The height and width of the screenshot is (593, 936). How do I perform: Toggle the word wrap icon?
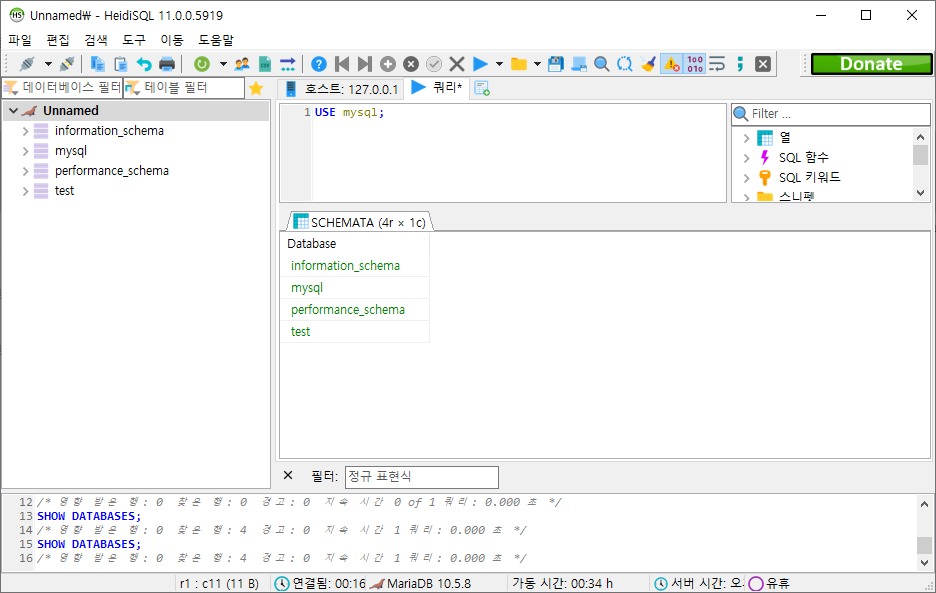(x=717, y=64)
